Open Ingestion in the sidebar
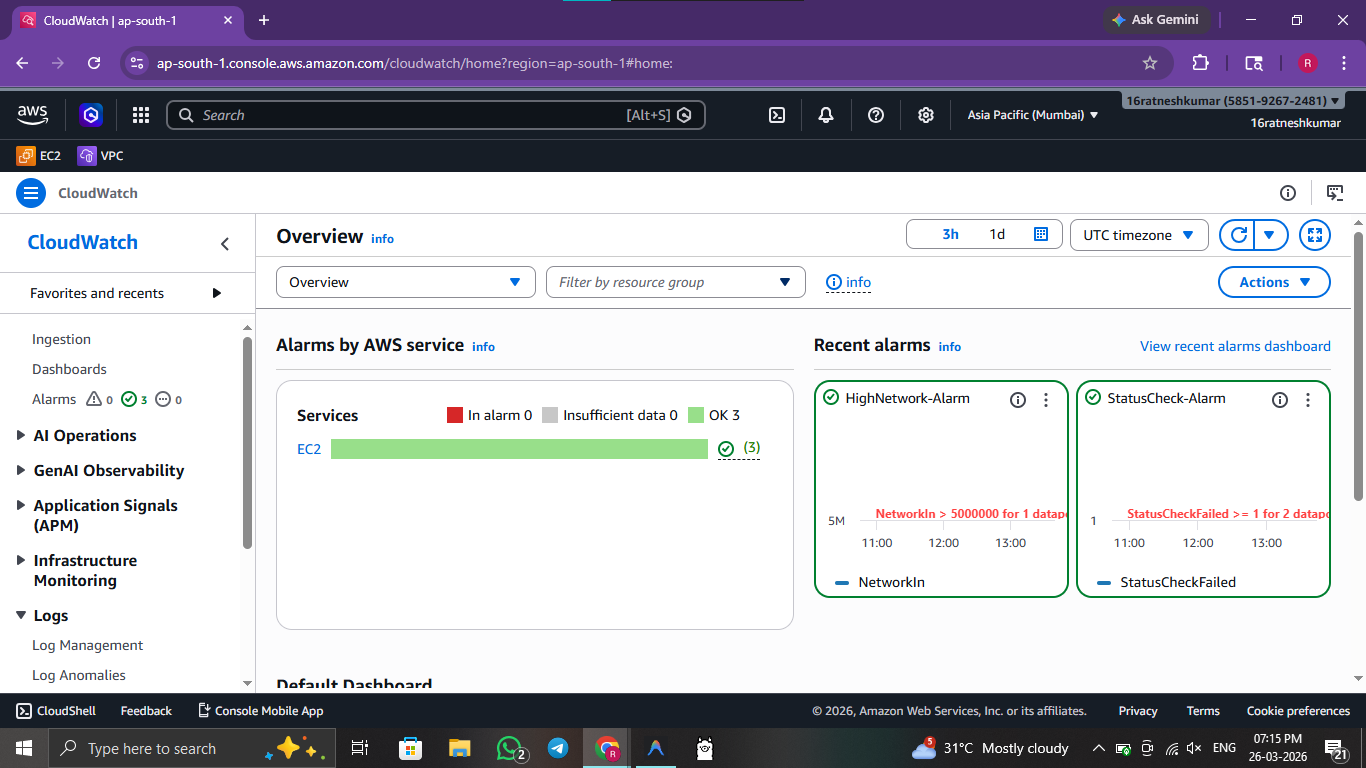 (61, 340)
